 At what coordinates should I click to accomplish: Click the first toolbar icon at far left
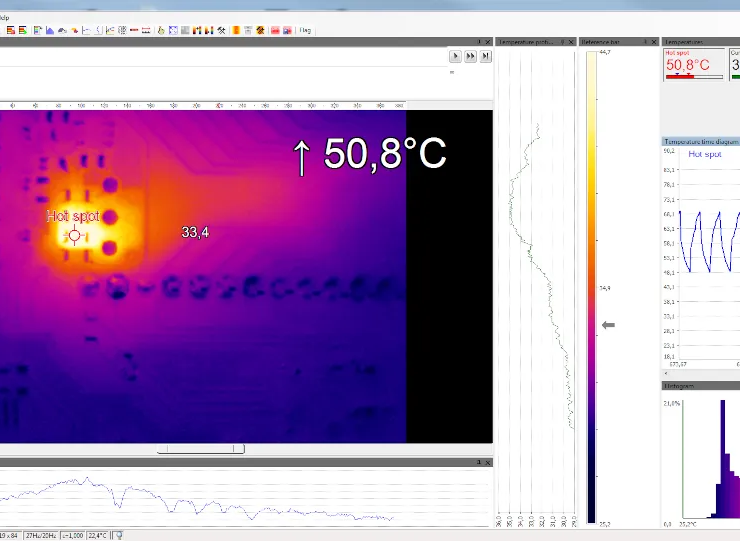10,30
